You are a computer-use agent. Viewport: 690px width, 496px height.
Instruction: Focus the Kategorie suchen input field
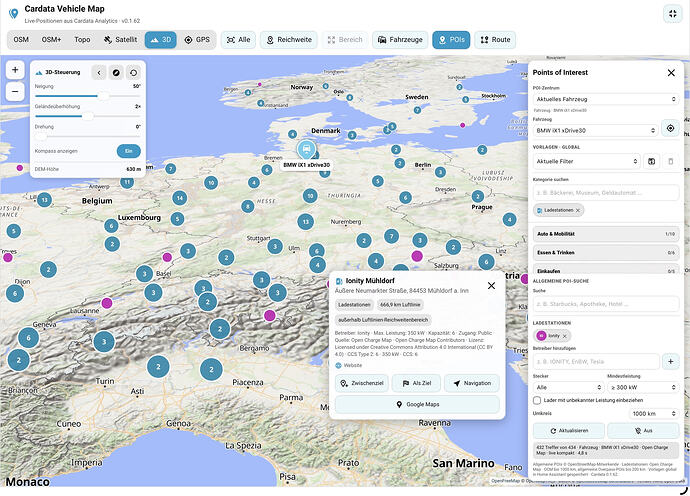(606, 192)
